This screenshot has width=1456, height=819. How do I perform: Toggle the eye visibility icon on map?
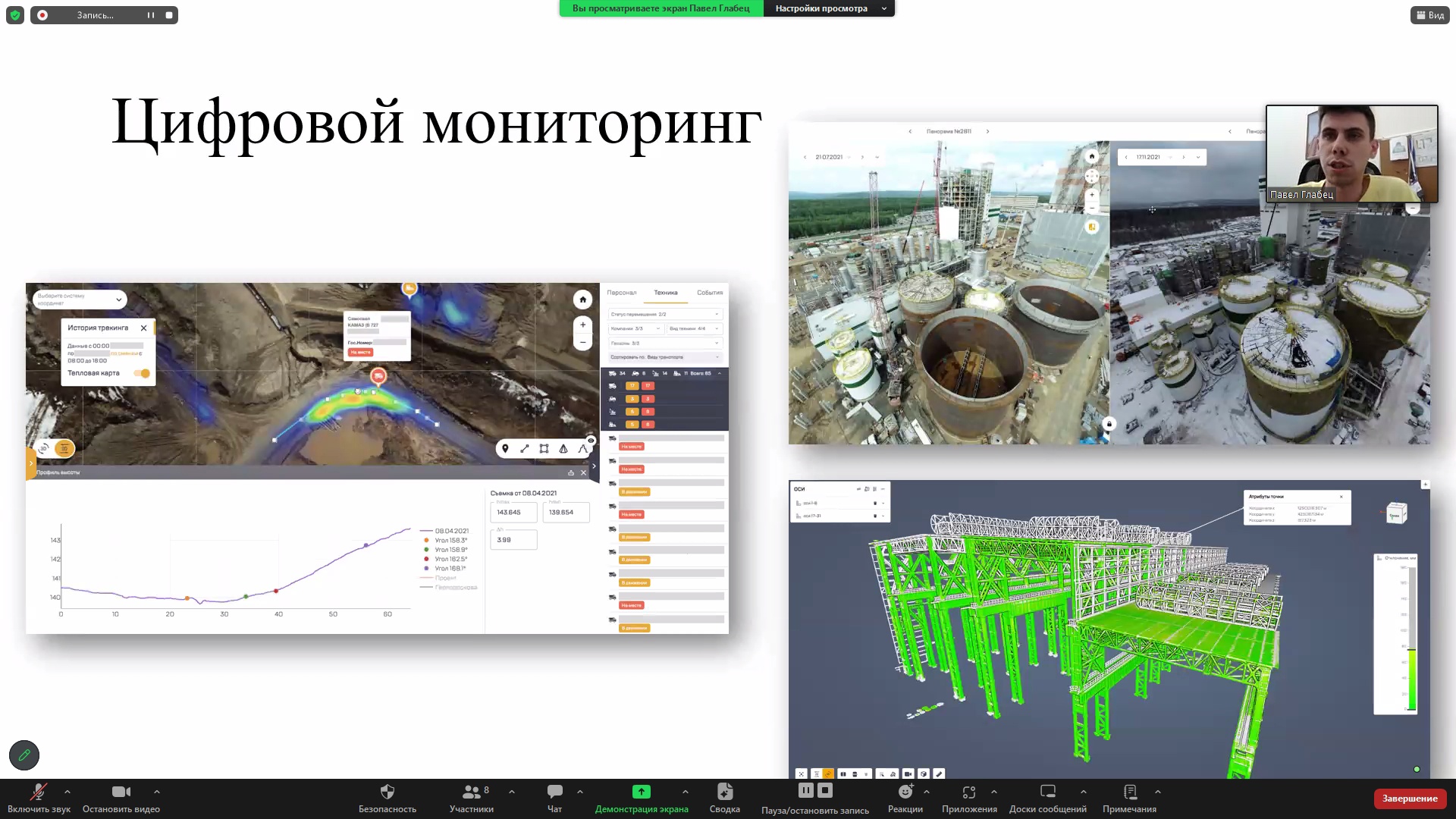pos(591,441)
